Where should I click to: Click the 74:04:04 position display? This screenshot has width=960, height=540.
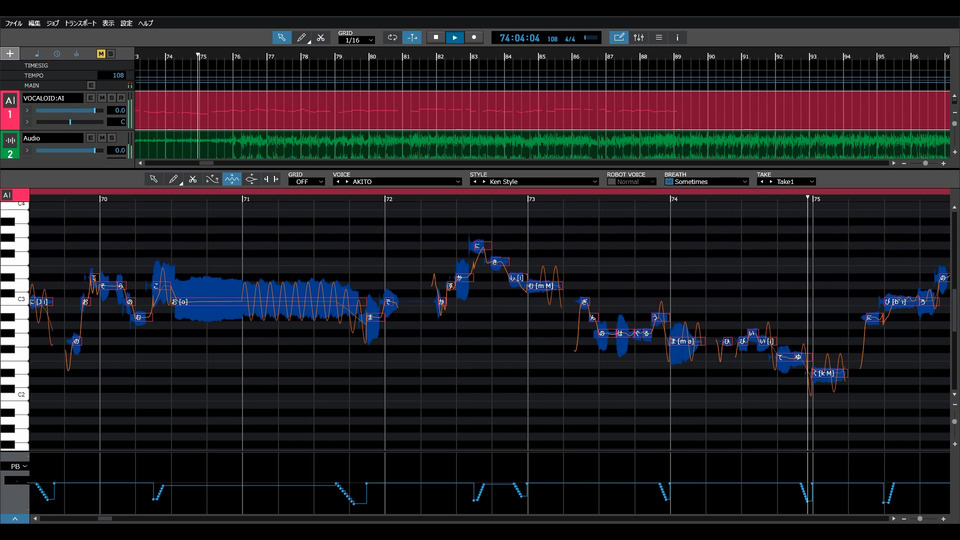coord(519,38)
